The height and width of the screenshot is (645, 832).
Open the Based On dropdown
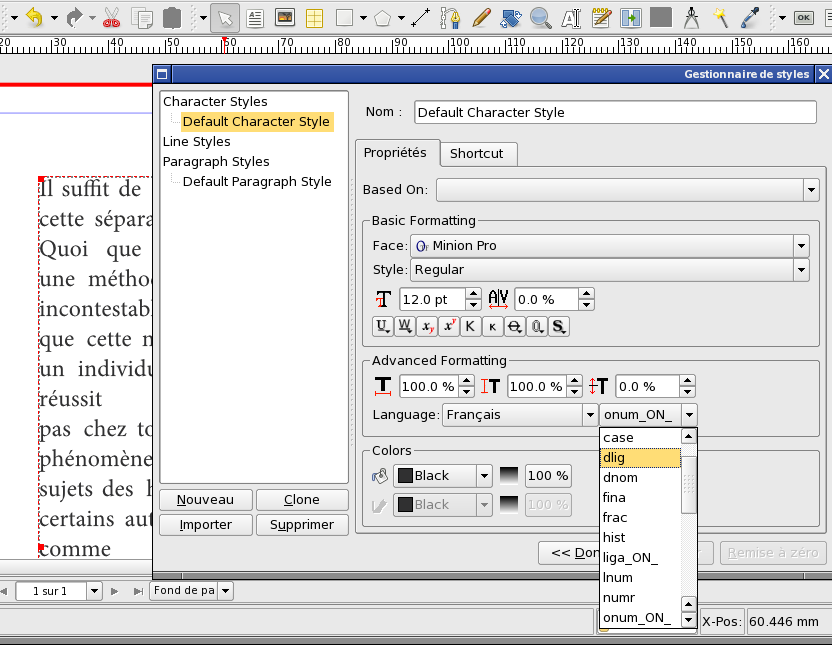tap(810, 190)
